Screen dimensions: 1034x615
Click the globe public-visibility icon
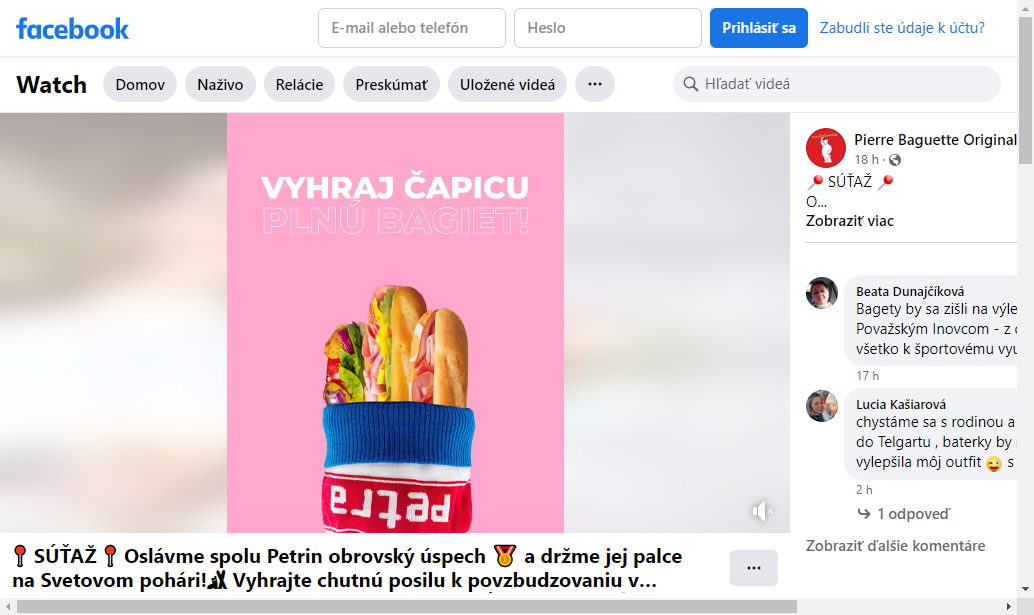[x=895, y=160]
